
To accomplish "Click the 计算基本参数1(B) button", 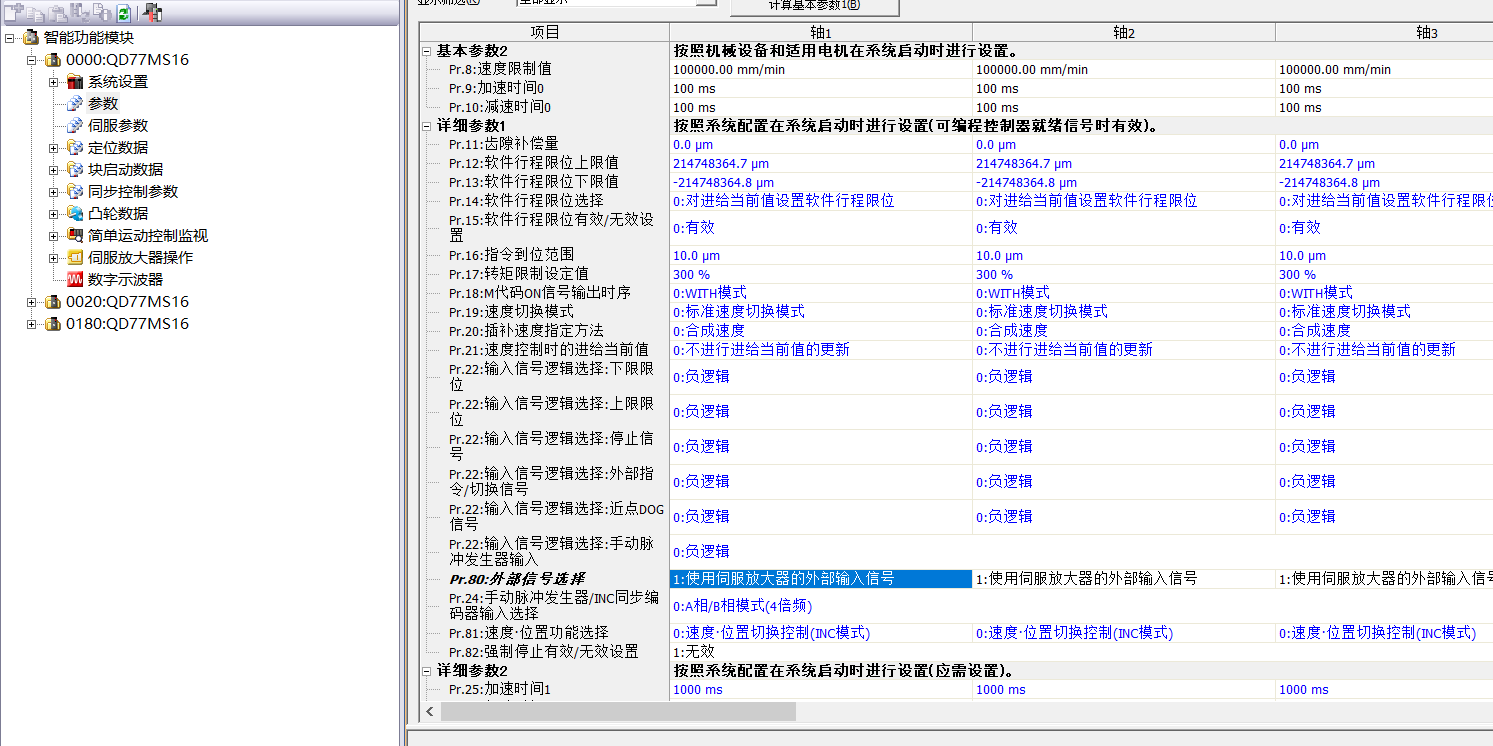I will 814,5.
